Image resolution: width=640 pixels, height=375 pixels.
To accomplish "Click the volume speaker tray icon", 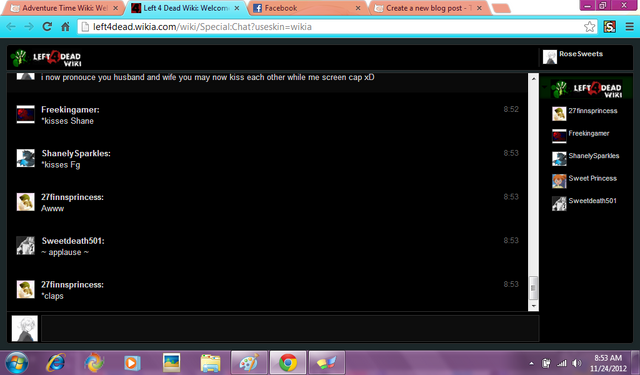I will (576, 363).
